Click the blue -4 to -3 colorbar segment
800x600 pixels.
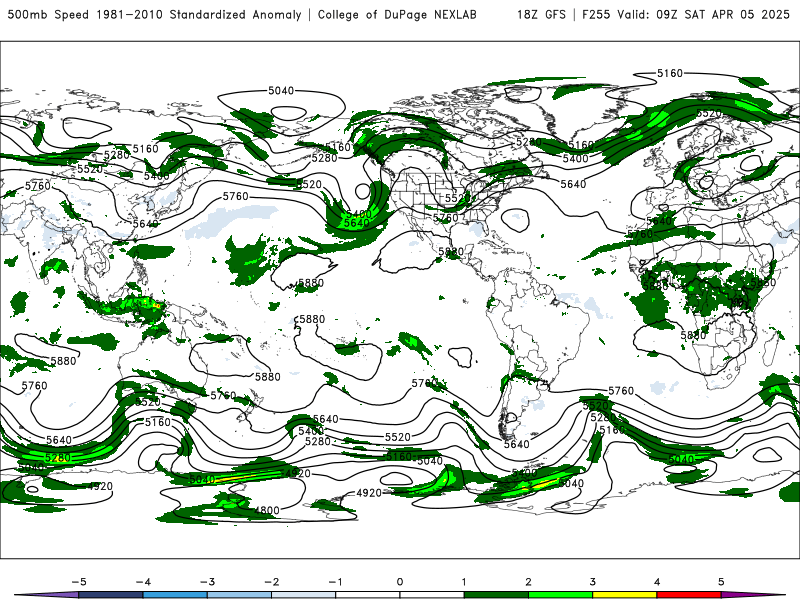point(175,595)
